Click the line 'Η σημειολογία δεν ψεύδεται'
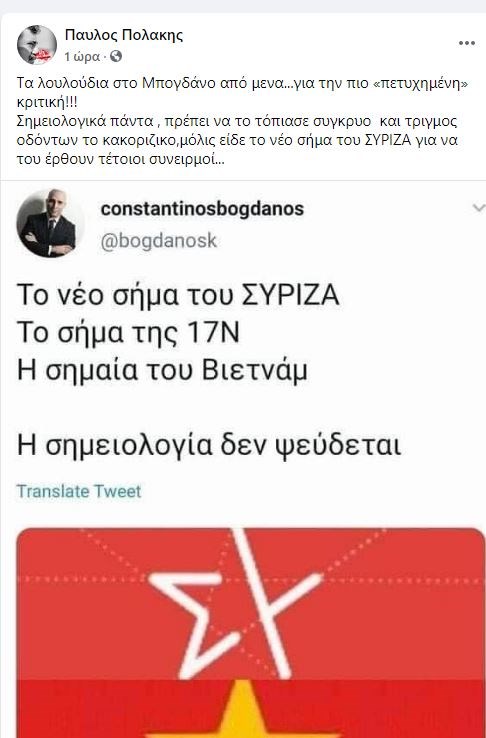The height and width of the screenshot is (738, 486). tap(209, 445)
